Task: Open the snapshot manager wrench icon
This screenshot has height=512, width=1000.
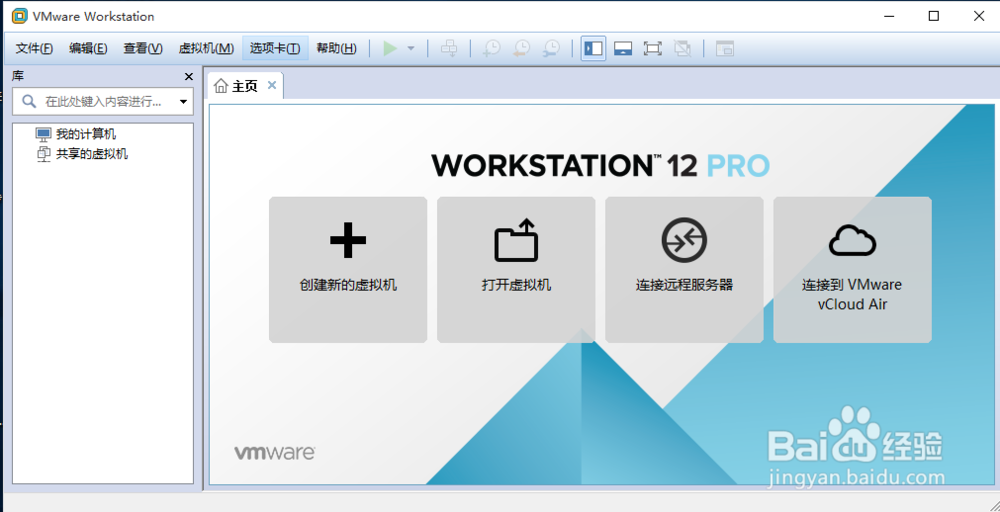Action: (552, 48)
